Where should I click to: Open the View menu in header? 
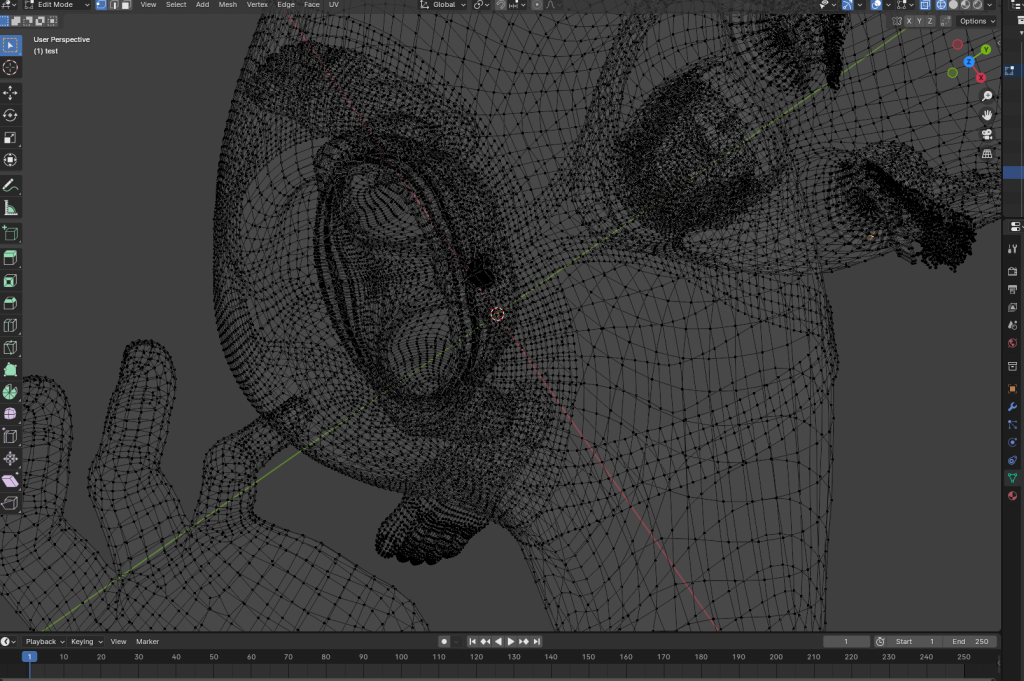148,5
